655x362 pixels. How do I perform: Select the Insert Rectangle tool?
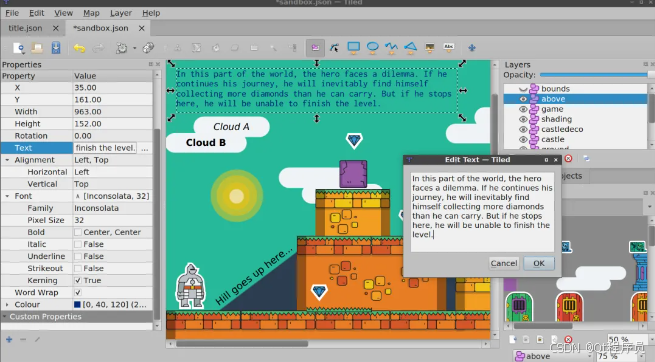[353, 48]
